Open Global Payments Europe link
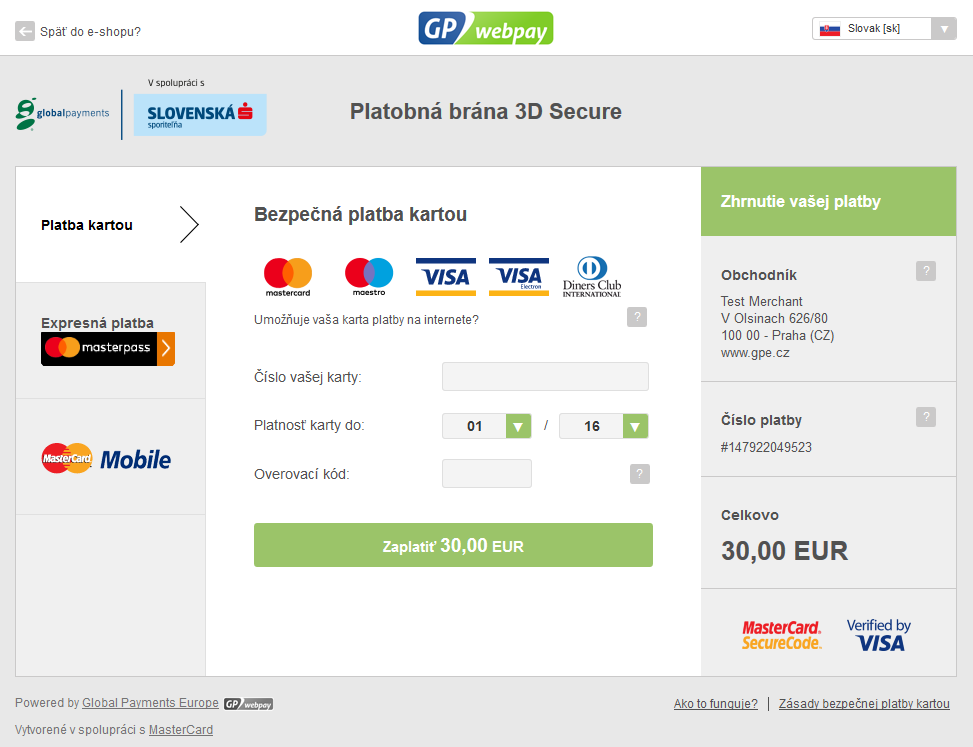The height and width of the screenshot is (747, 973). (150, 703)
